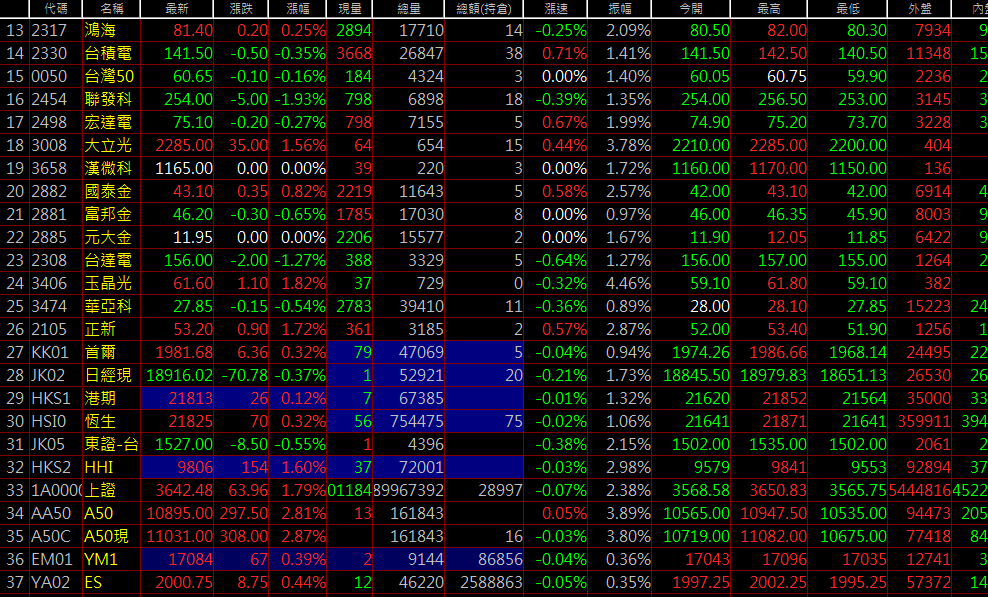
Task: Click the YM1 futures name
Action: click(101, 560)
